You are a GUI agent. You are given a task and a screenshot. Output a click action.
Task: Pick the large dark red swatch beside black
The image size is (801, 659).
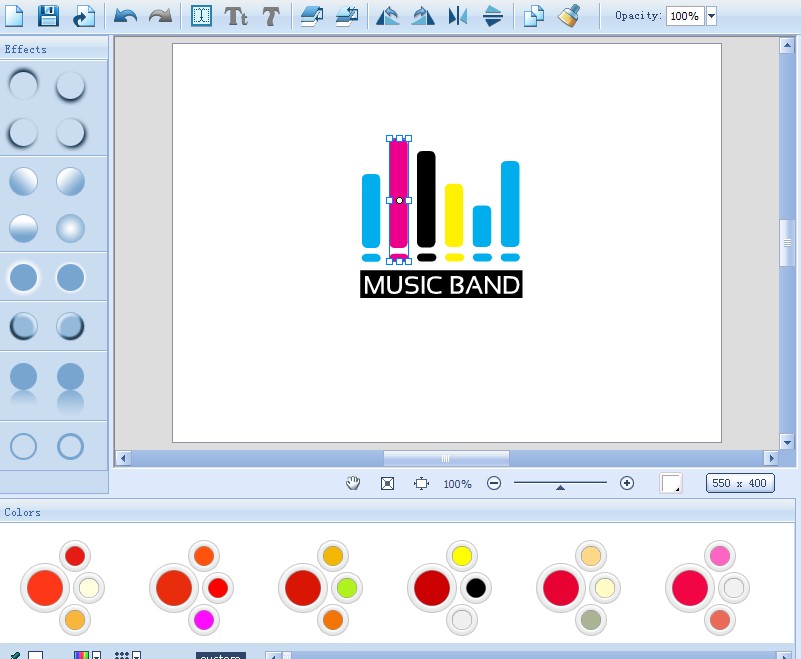[x=432, y=588]
